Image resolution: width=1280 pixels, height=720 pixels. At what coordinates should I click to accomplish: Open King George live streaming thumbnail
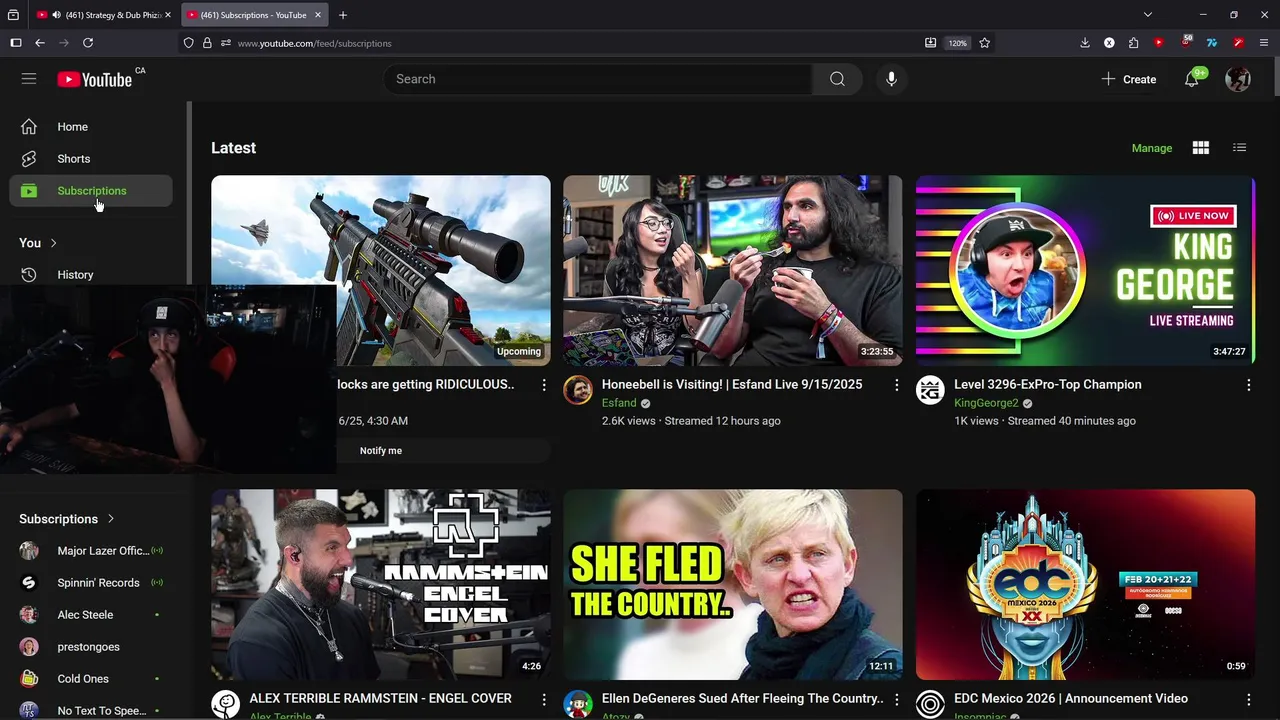(1085, 271)
